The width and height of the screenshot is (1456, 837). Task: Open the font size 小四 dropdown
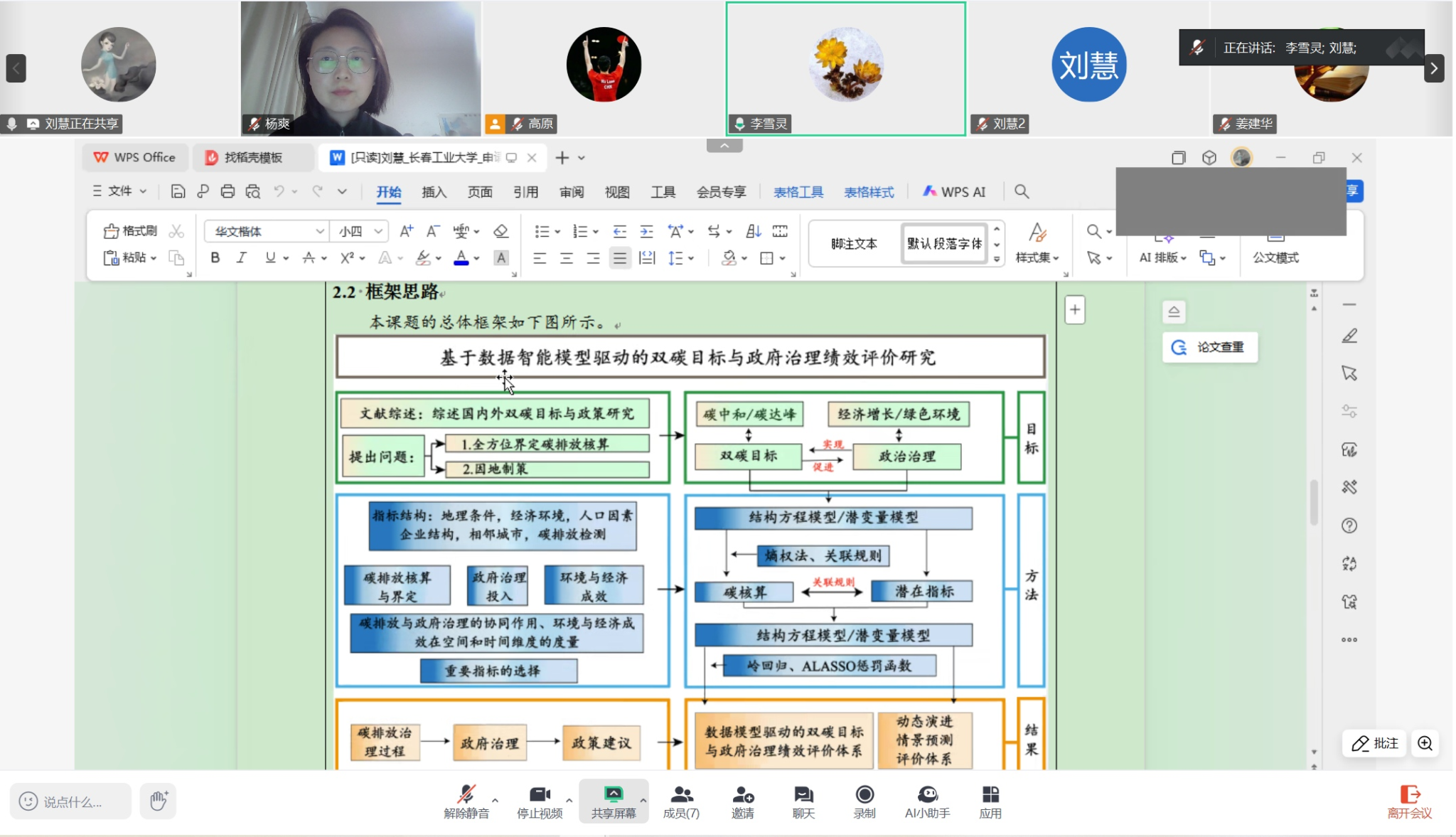coord(378,231)
